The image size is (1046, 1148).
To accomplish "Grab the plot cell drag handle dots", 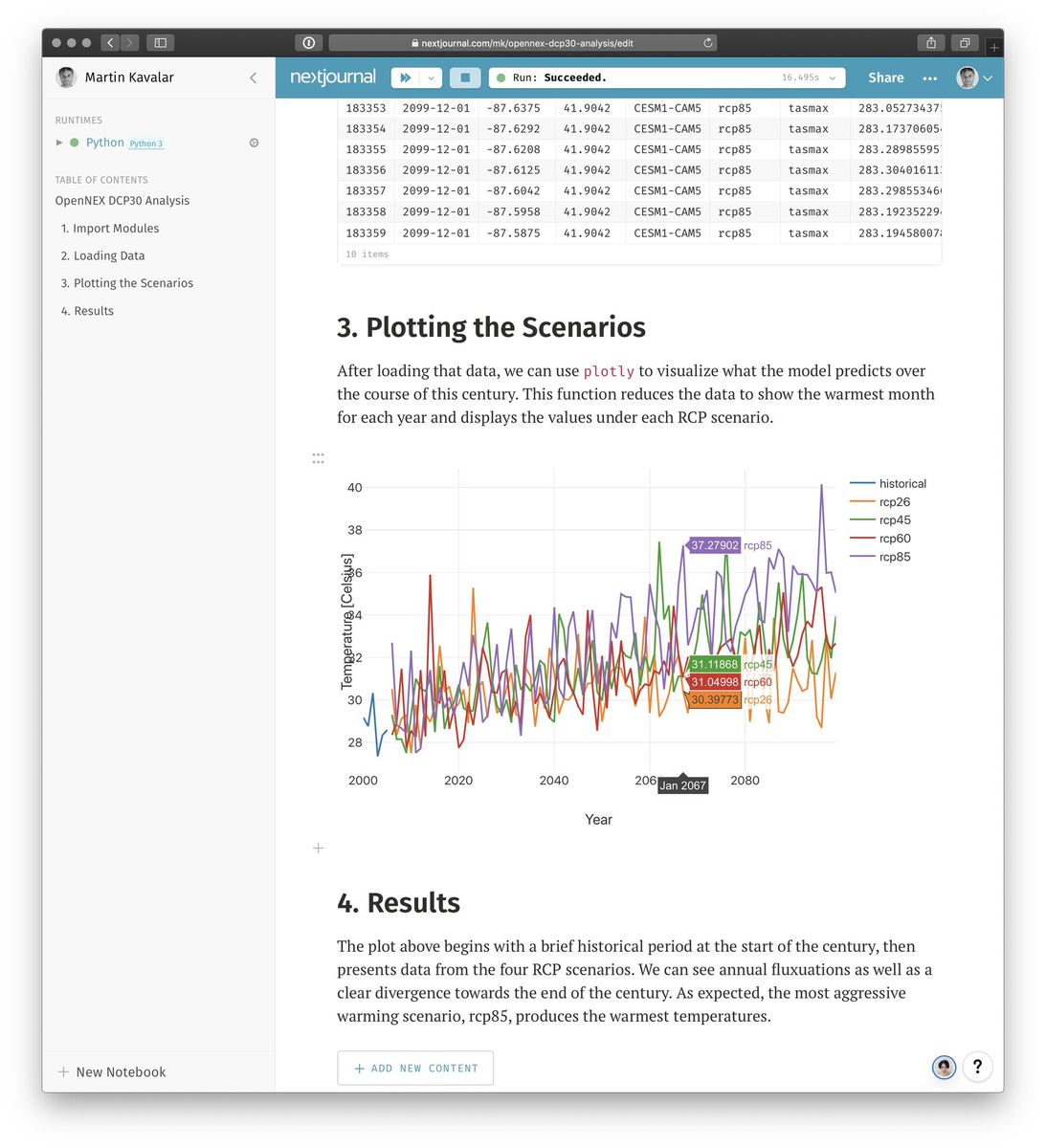I will point(318,458).
